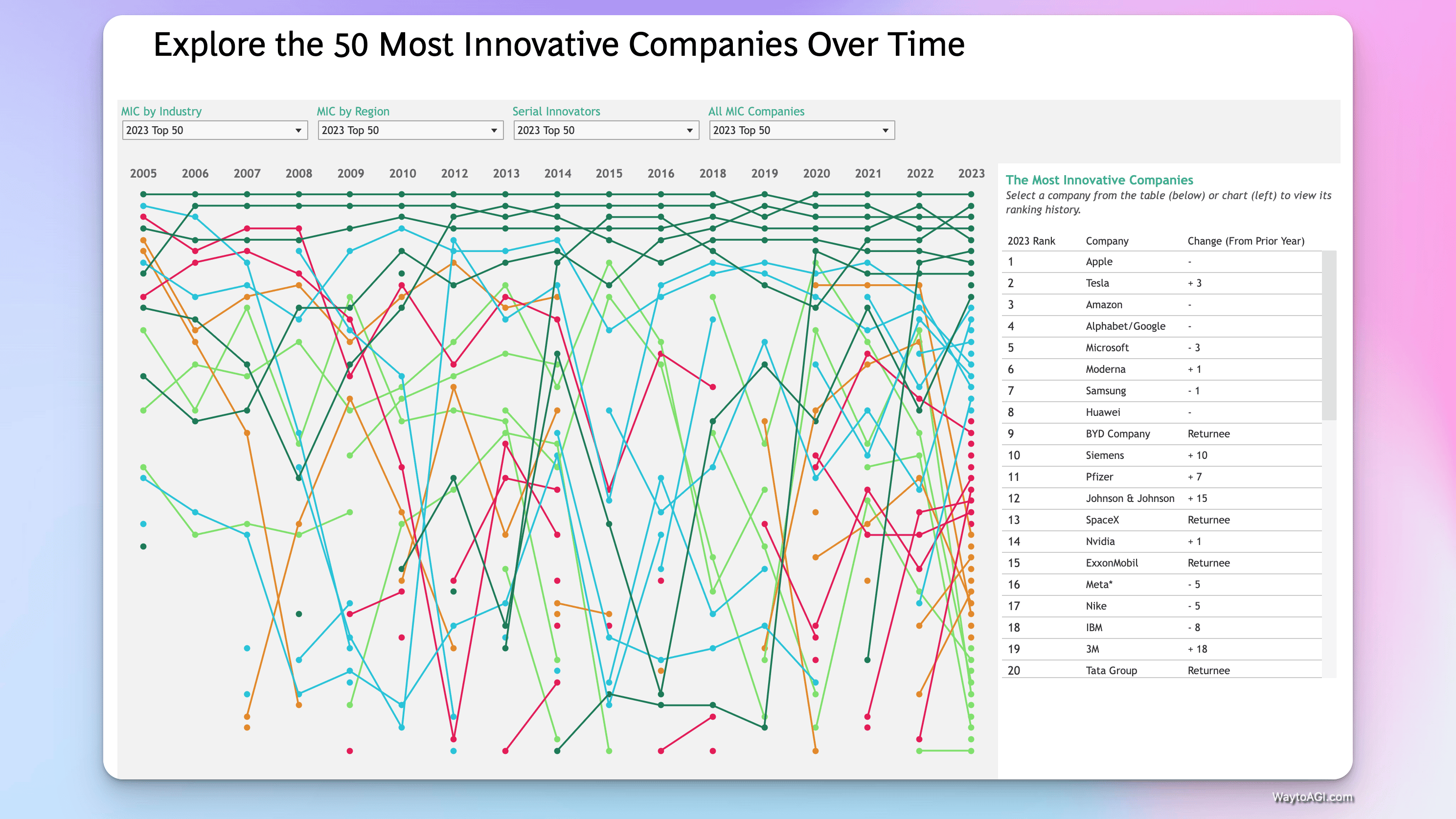Open the All MIC Companies dropdown
The width and height of the screenshot is (1456, 819).
[x=801, y=131]
